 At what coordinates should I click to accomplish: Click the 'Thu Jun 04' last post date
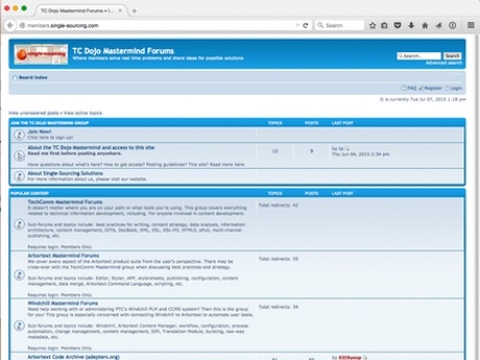coord(361,154)
